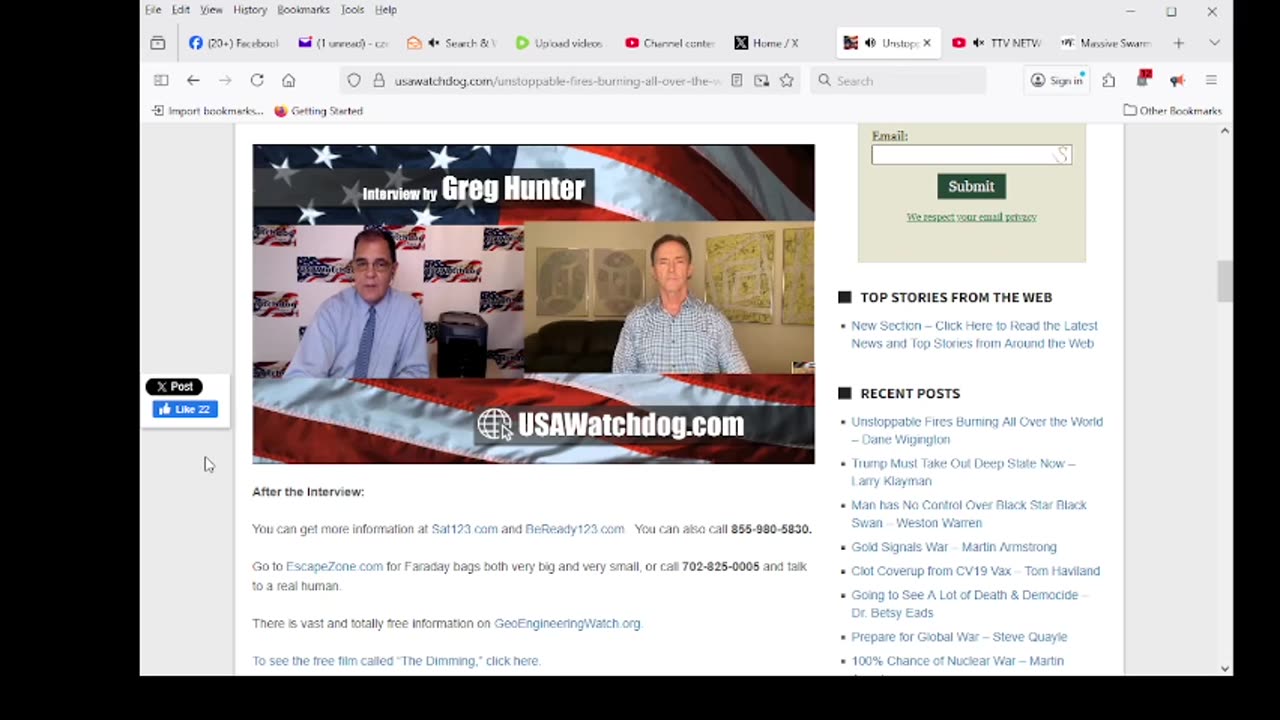
Task: Go back one page
Action: click(x=193, y=80)
